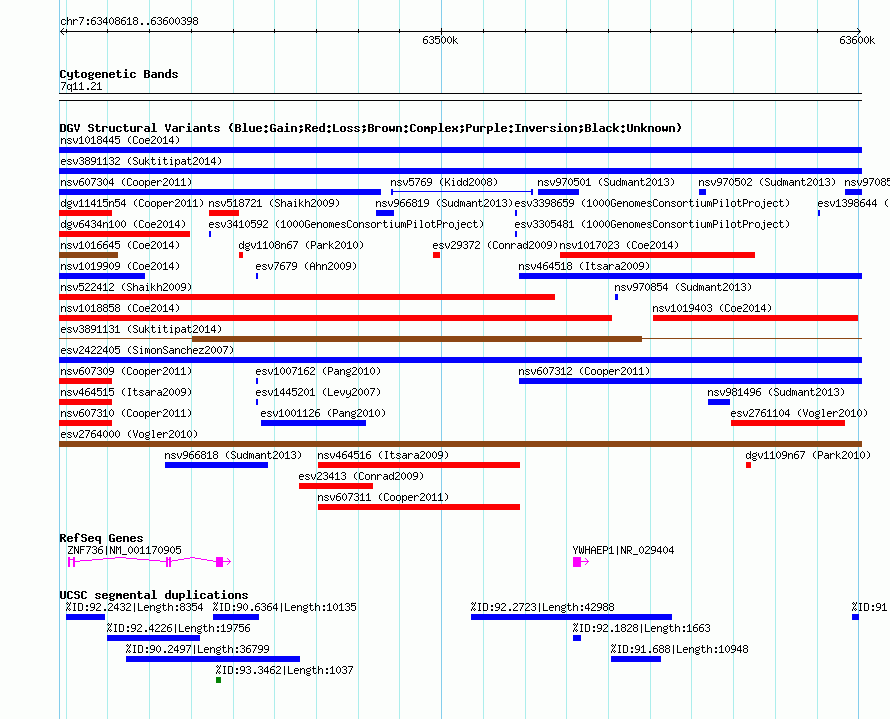Click nsv966819 (Sudmant2013) label
This screenshot has height=719, width=890.
click(x=444, y=203)
